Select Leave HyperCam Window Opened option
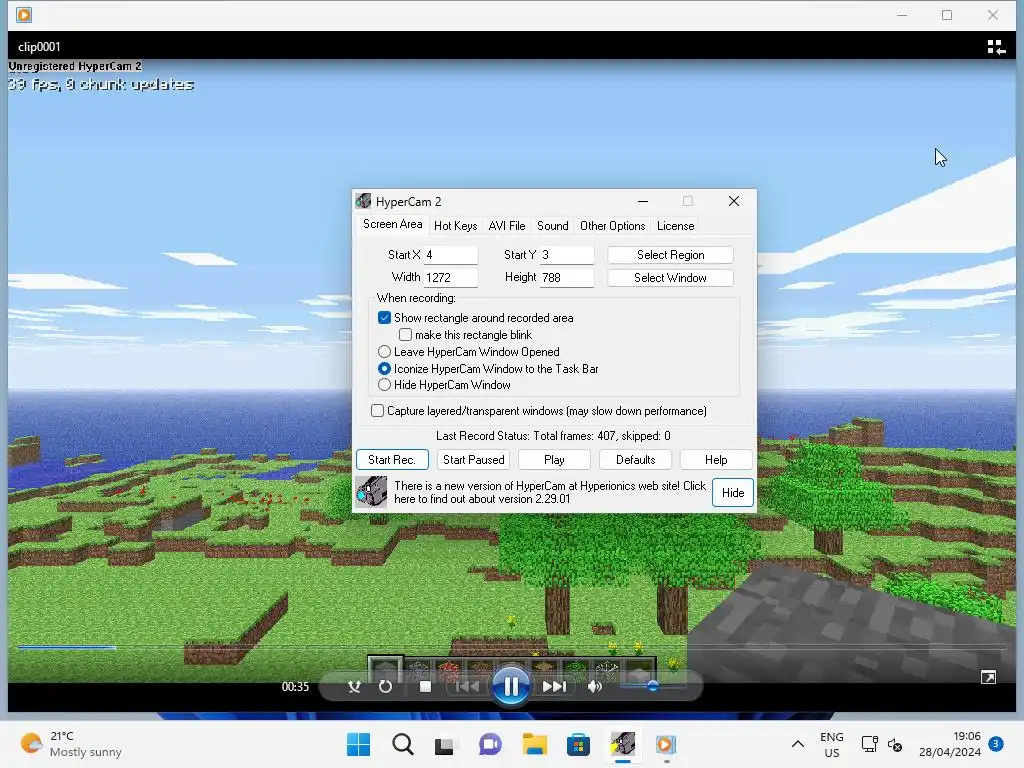The width and height of the screenshot is (1024, 768). [384, 352]
